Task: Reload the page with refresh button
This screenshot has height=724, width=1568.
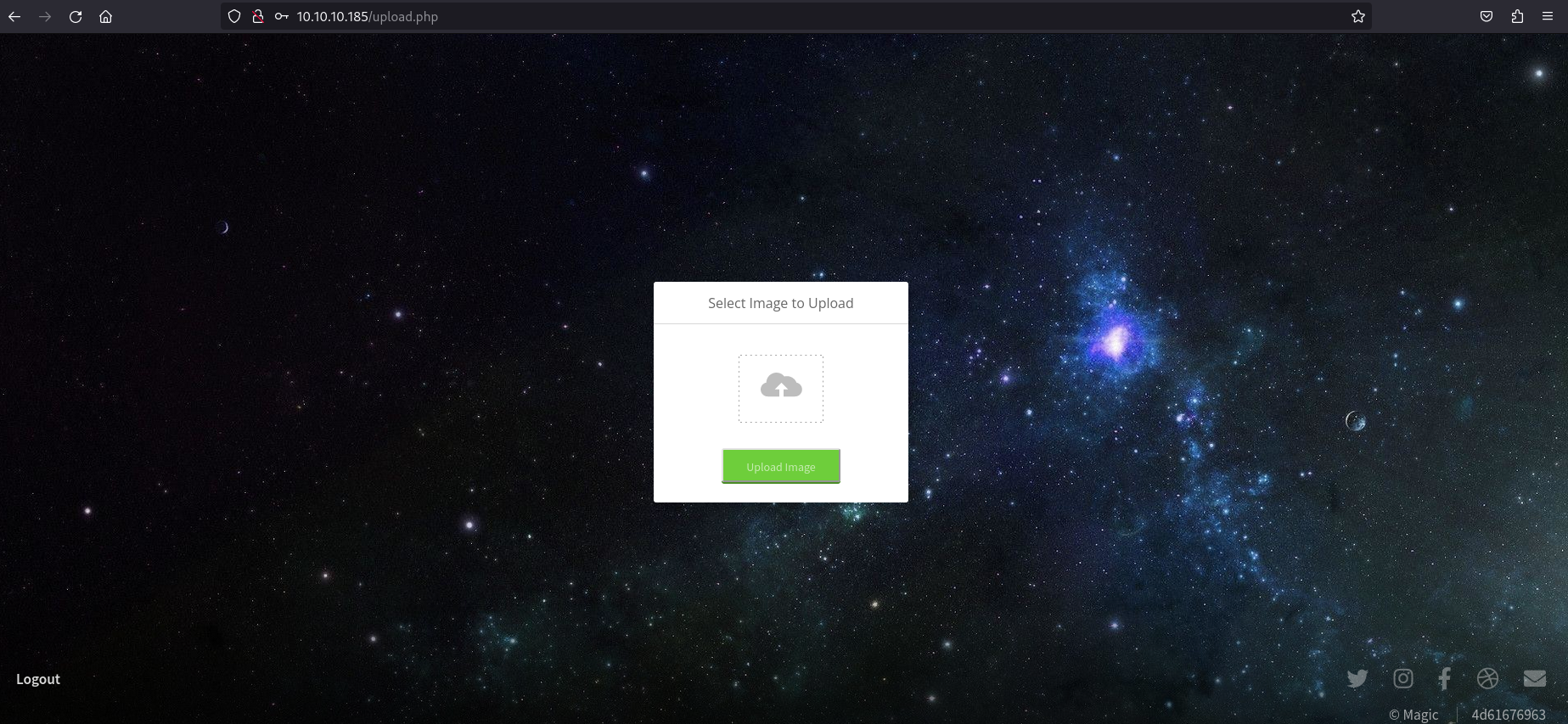Action: tap(76, 16)
